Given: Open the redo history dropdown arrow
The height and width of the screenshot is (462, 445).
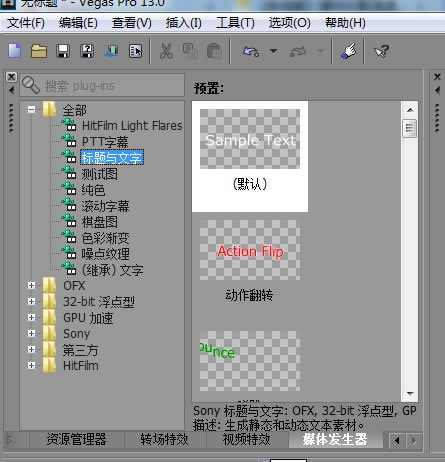Looking at the screenshot, I should pos(320,51).
